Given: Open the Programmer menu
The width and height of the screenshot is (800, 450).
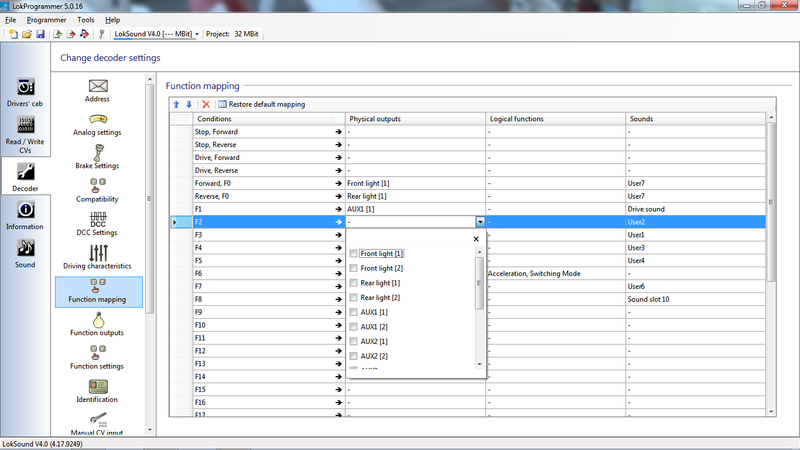Looking at the screenshot, I should pyautogui.click(x=46, y=20).
